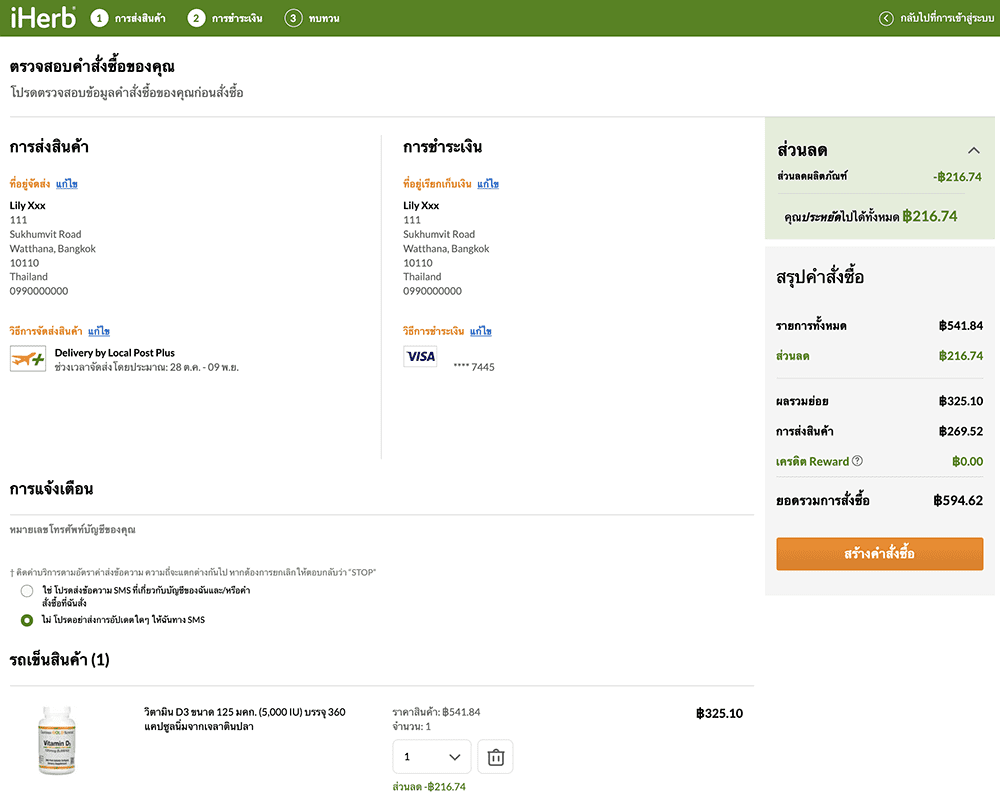Click the VISA card icon
1000x804 pixels.
[x=420, y=356]
